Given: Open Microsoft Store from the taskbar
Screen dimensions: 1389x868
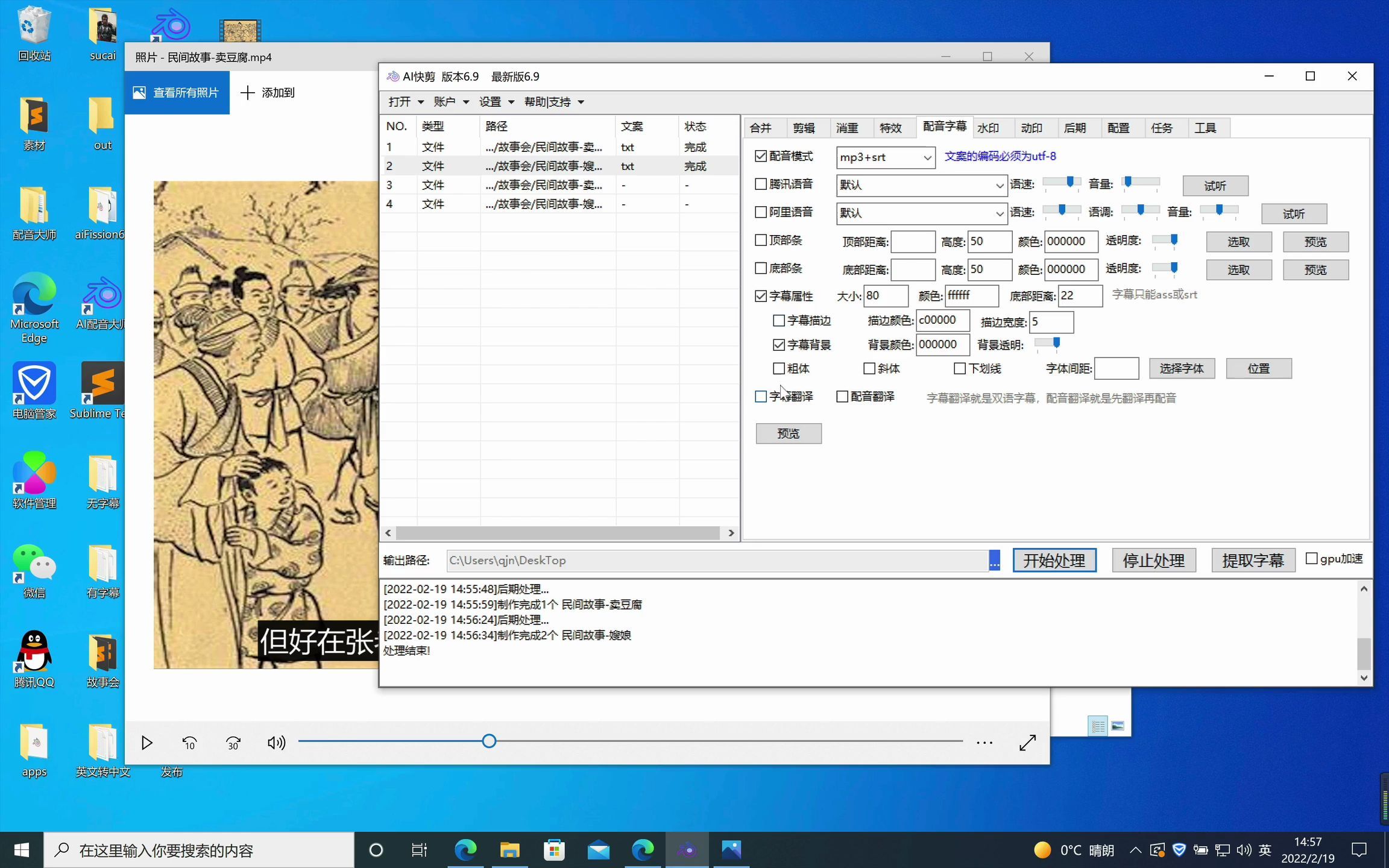Looking at the screenshot, I should (554, 850).
